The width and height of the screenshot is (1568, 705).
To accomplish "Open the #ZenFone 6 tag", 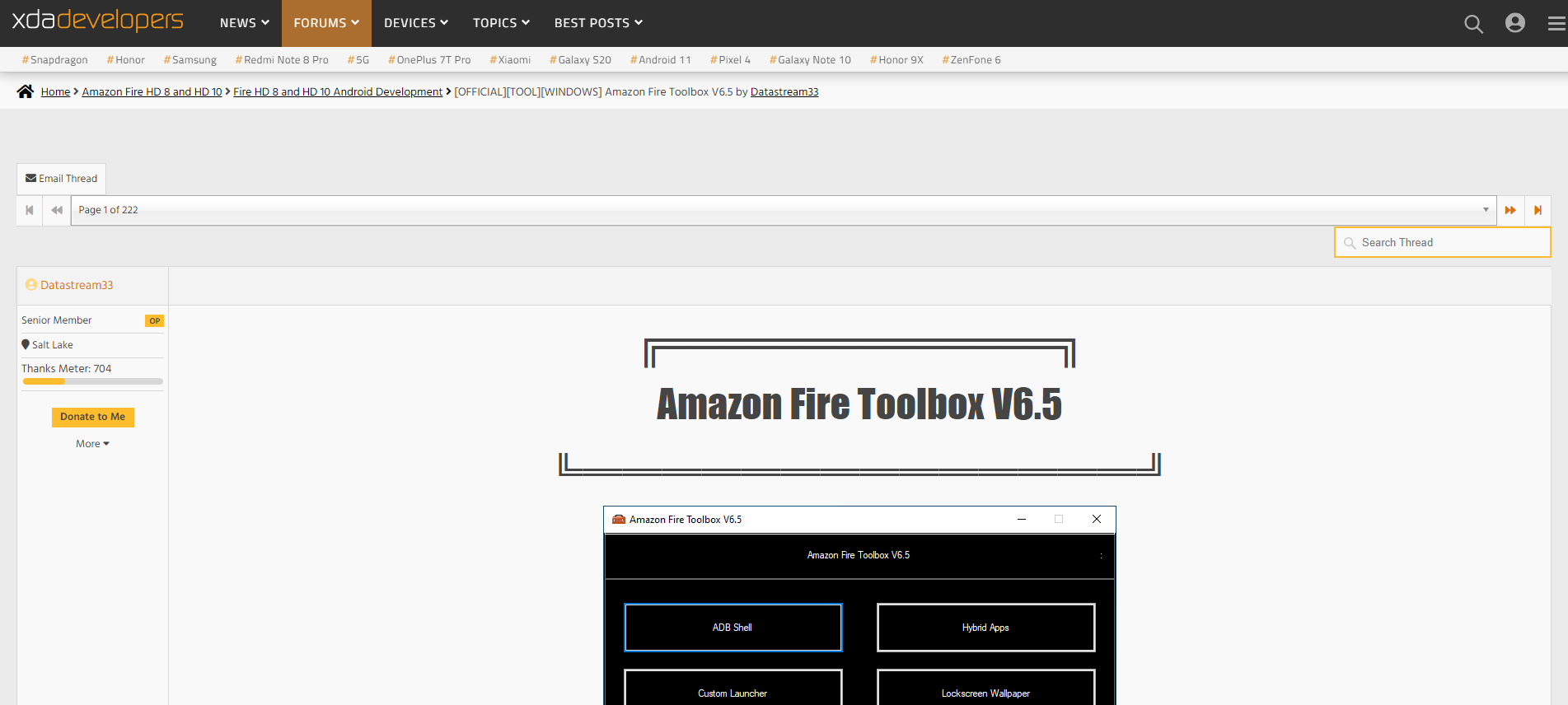I will pos(972,60).
